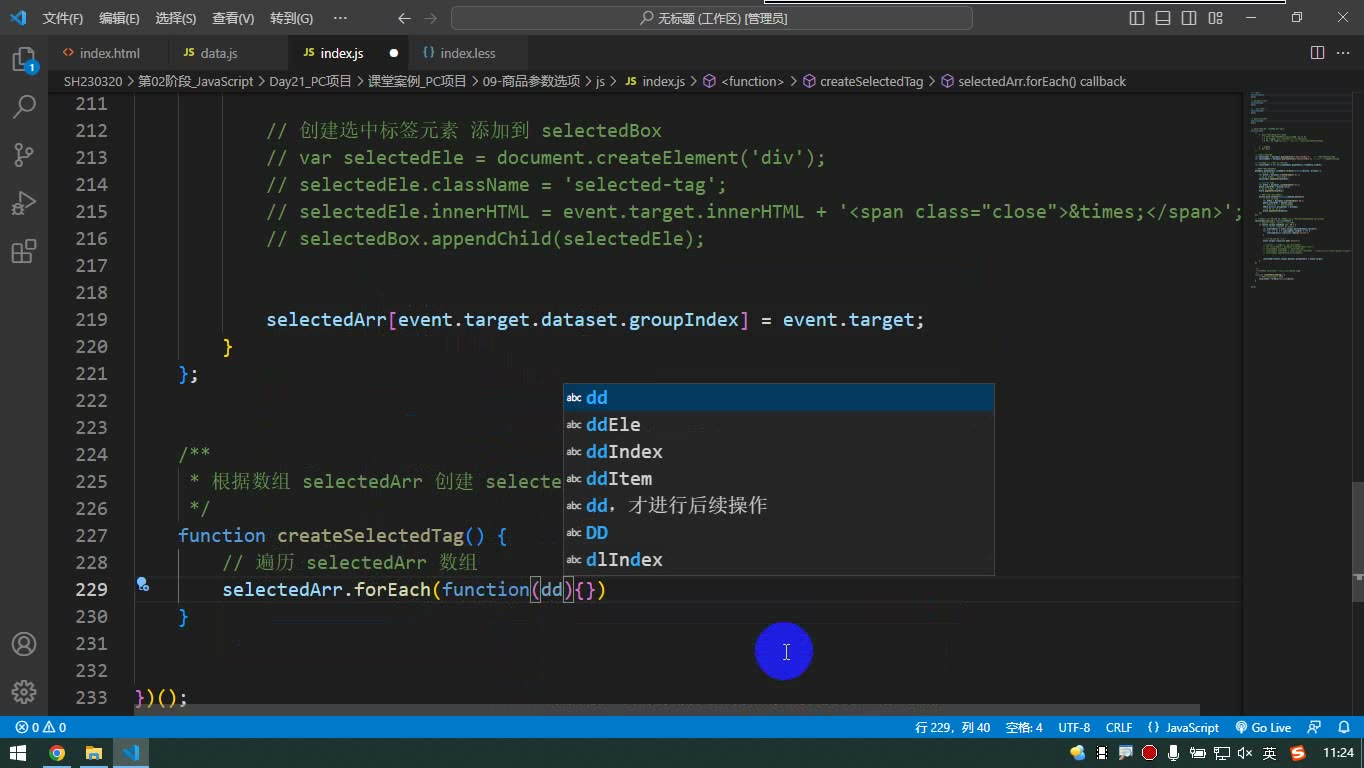This screenshot has height=768, width=1364.
Task: Expand the 09-商品参数选项 breadcrumb folder
Action: (531, 81)
